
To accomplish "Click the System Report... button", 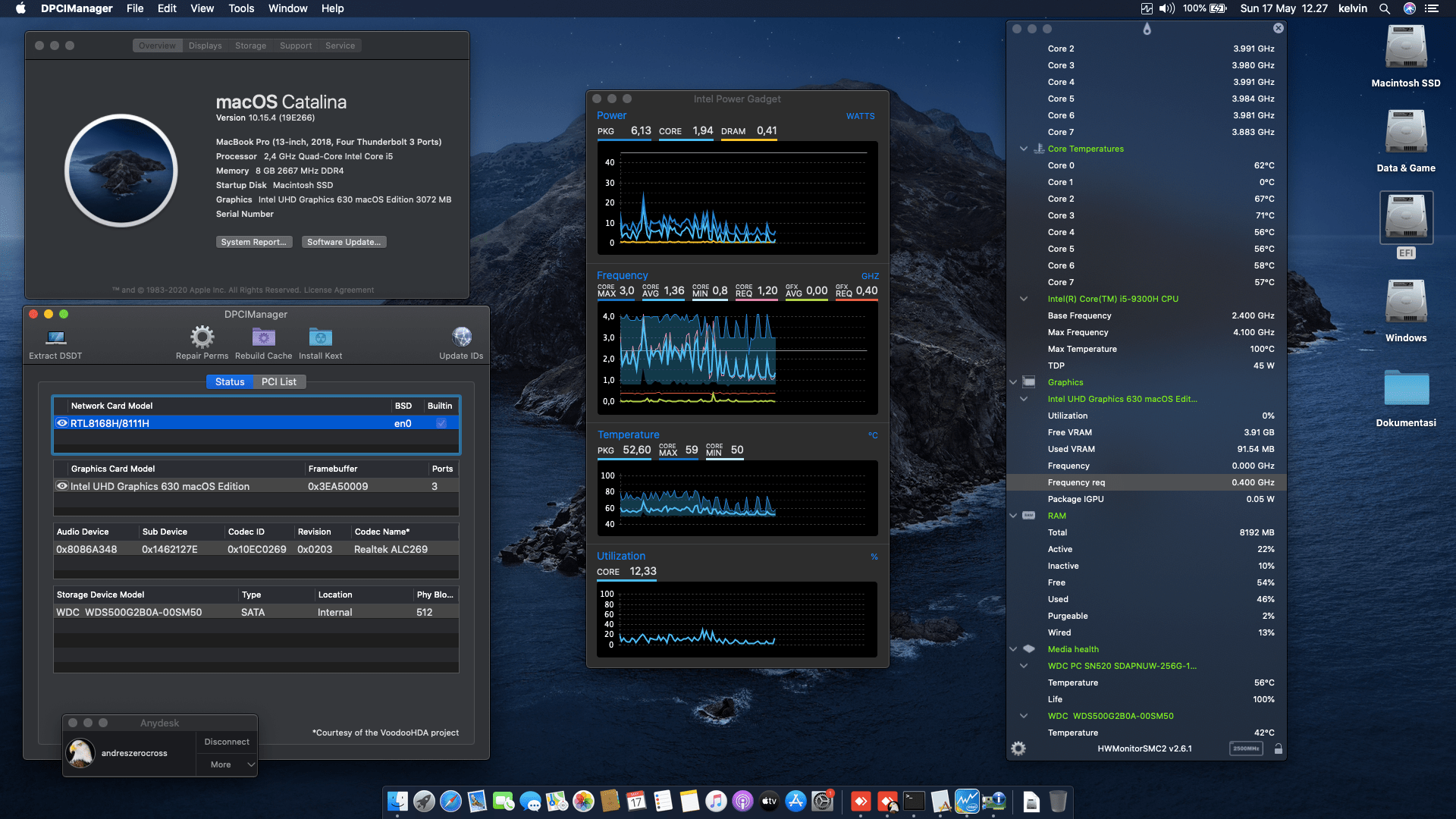I will coord(254,242).
